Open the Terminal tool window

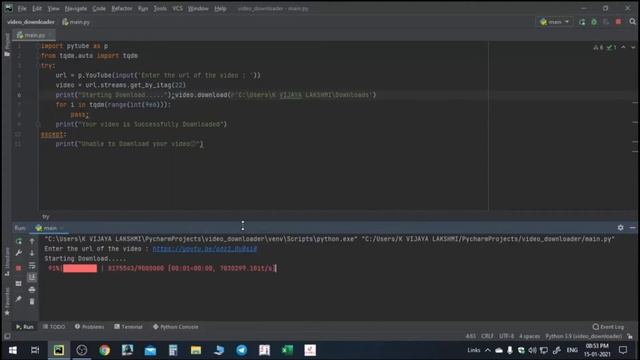(129, 327)
